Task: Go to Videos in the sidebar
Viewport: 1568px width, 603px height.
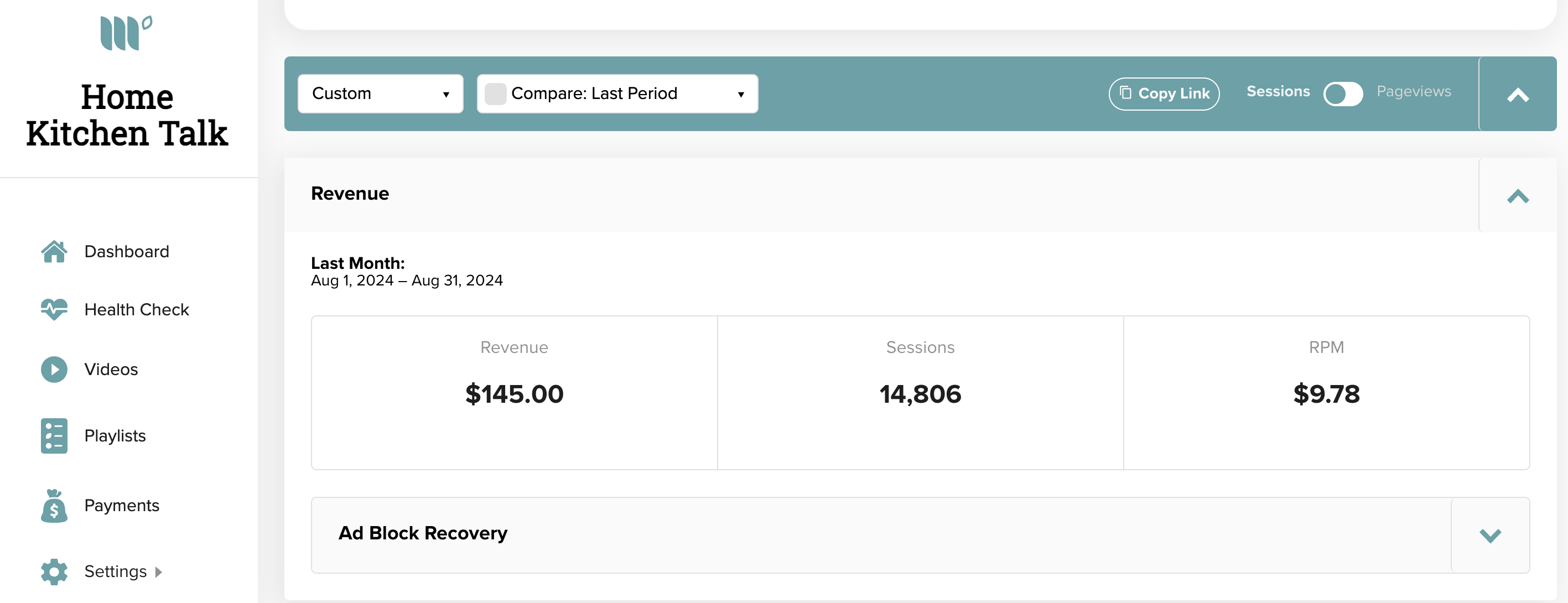Action: 111,370
